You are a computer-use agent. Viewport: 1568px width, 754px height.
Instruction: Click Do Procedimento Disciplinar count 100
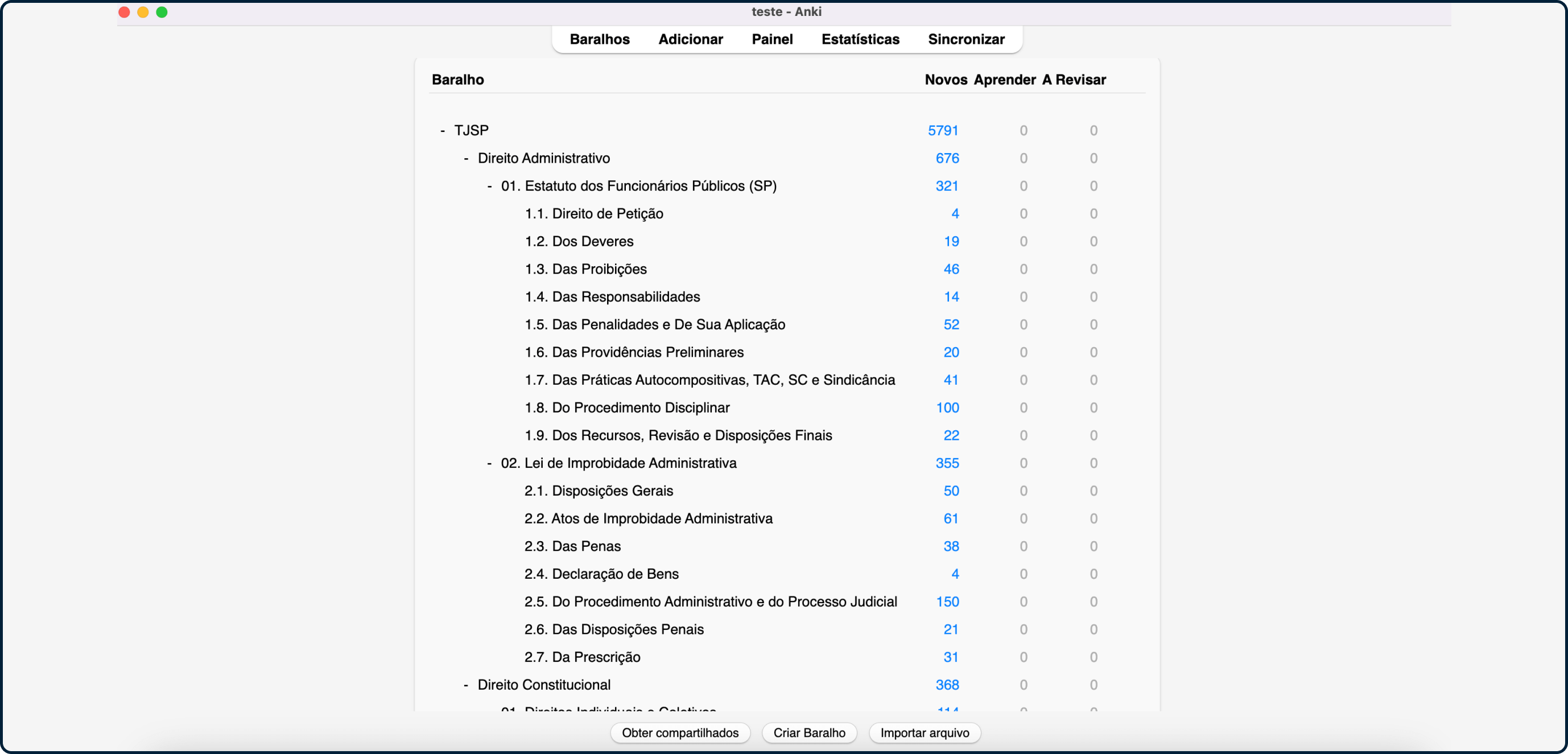(947, 407)
